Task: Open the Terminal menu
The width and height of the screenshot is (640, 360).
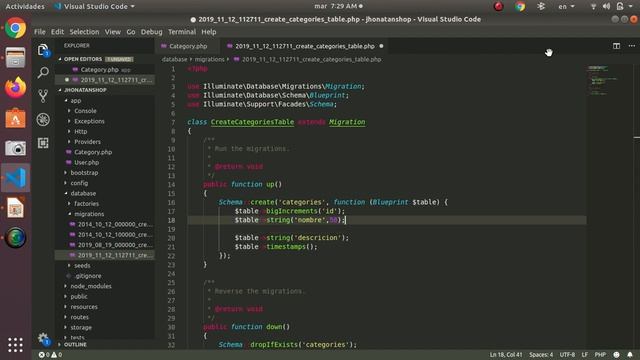Action: (x=182, y=32)
